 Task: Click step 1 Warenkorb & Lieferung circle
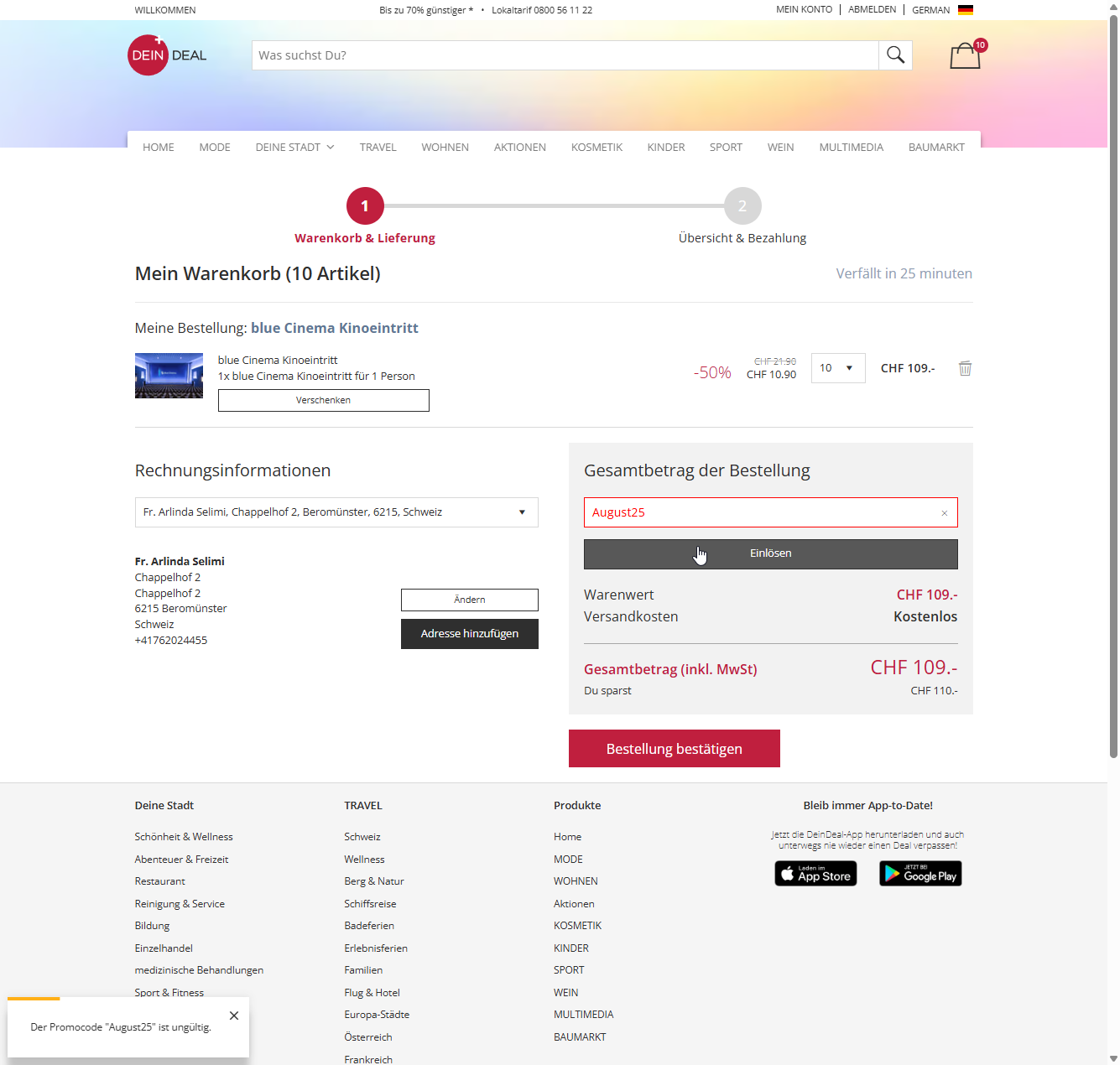tap(365, 205)
